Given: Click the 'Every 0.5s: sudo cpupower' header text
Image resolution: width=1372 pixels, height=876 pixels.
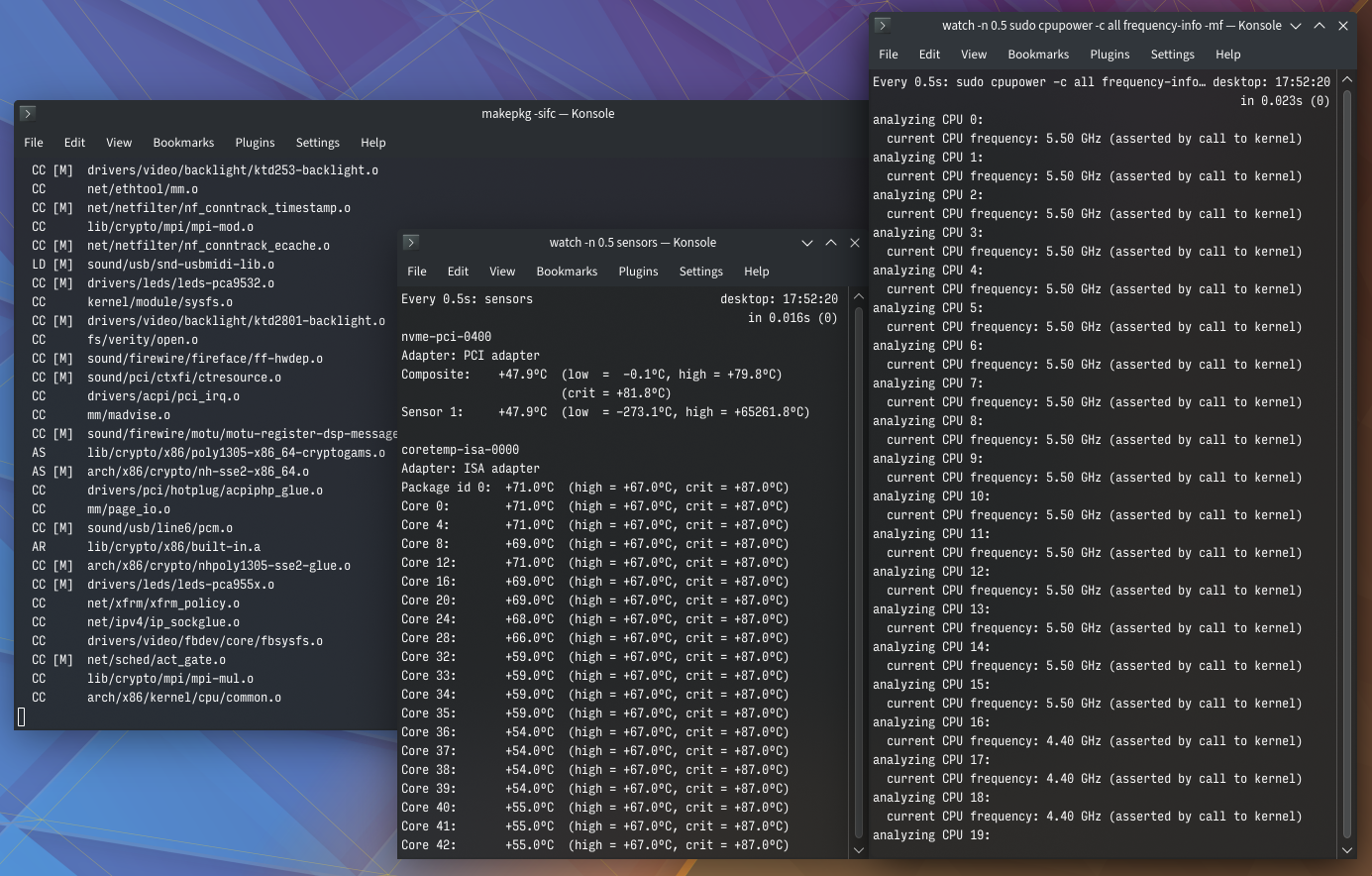Looking at the screenshot, I should click(x=1039, y=82).
